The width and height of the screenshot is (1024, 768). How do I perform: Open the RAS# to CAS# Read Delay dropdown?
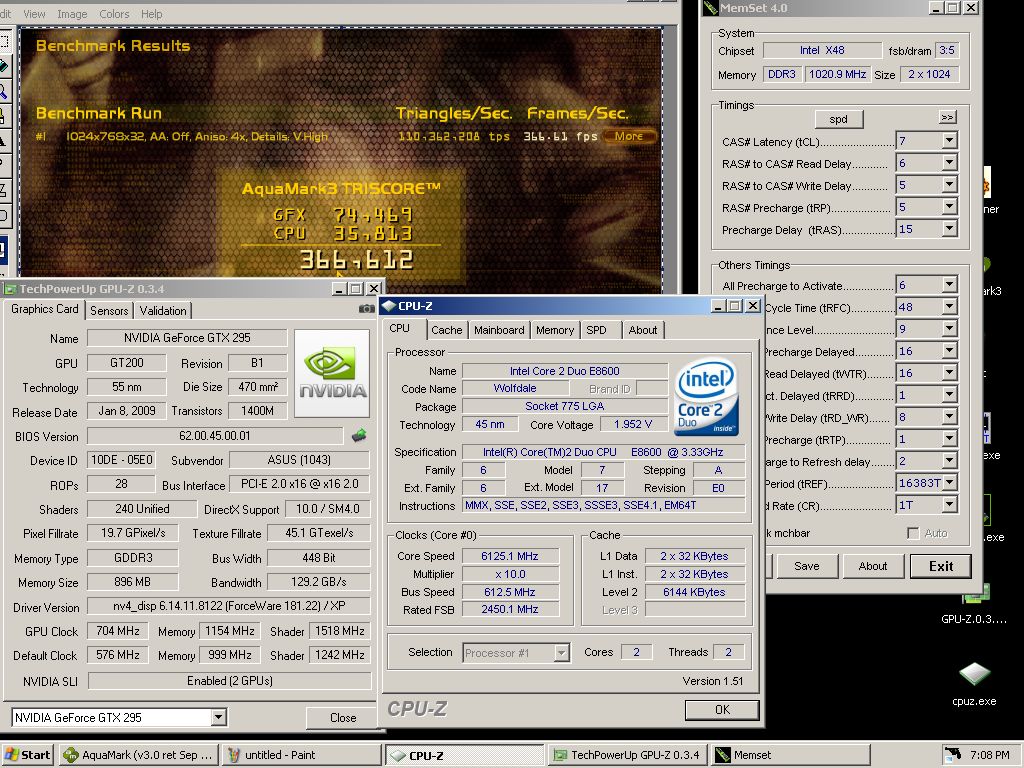pyautogui.click(x=950, y=163)
